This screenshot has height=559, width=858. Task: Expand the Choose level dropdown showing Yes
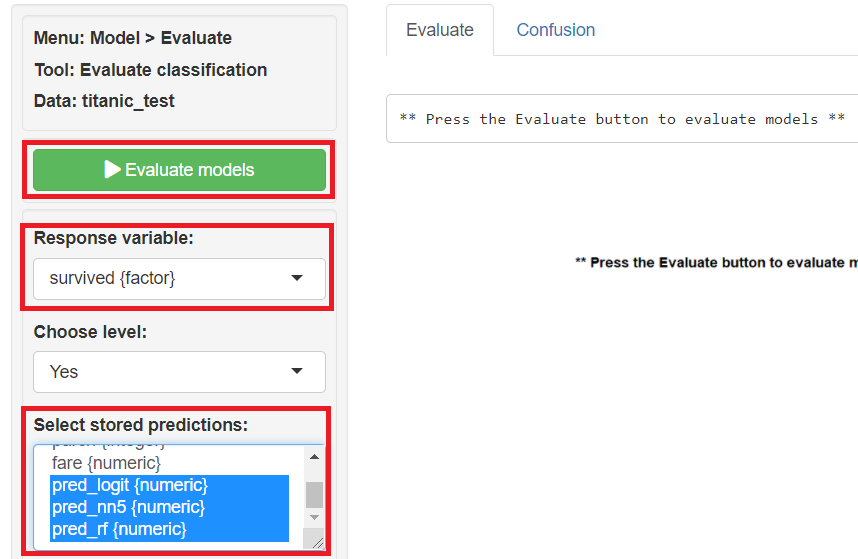179,371
